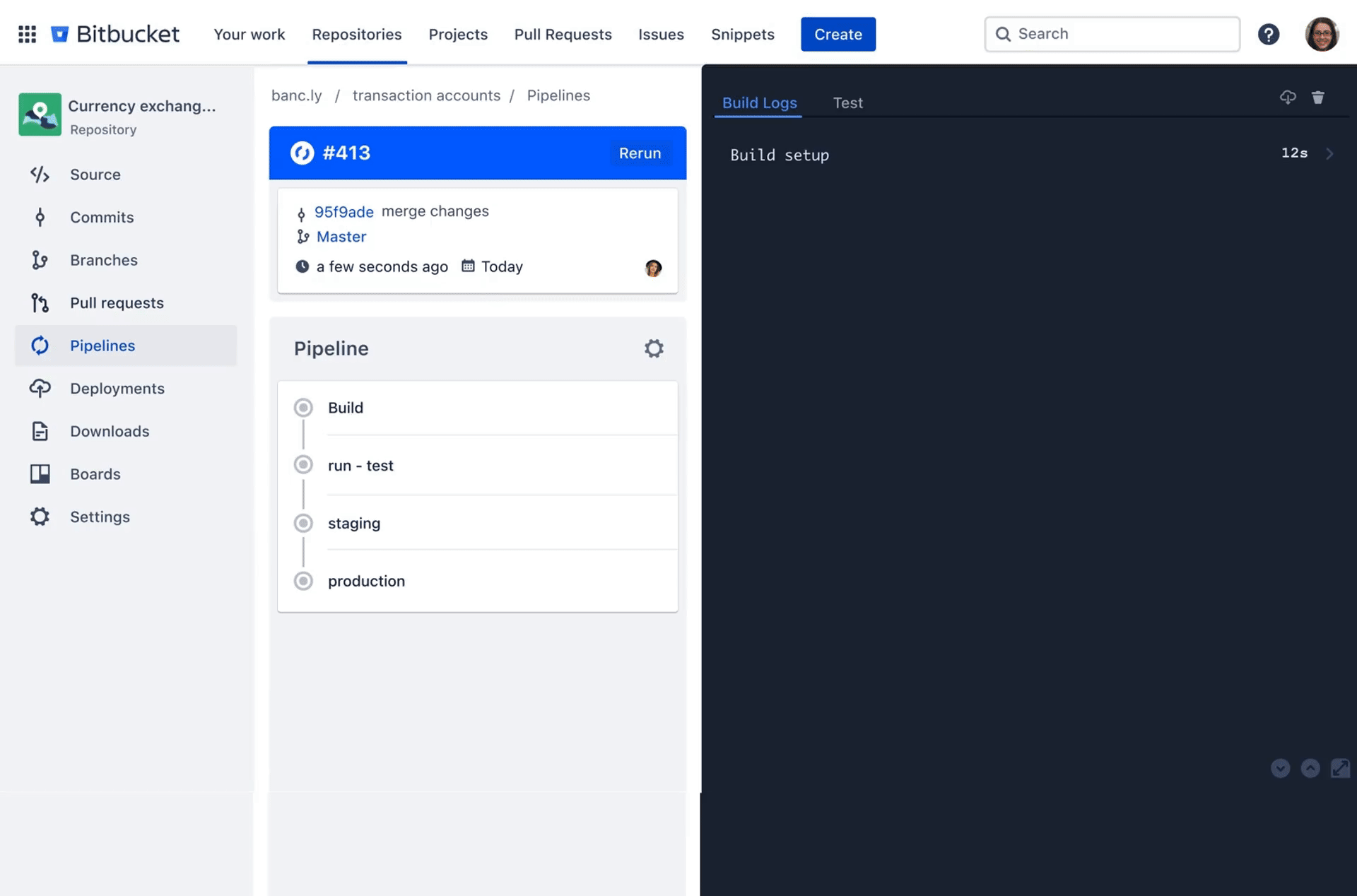The width and height of the screenshot is (1357, 896).
Task: Click the expand Build setup arrow
Action: pyautogui.click(x=1330, y=154)
